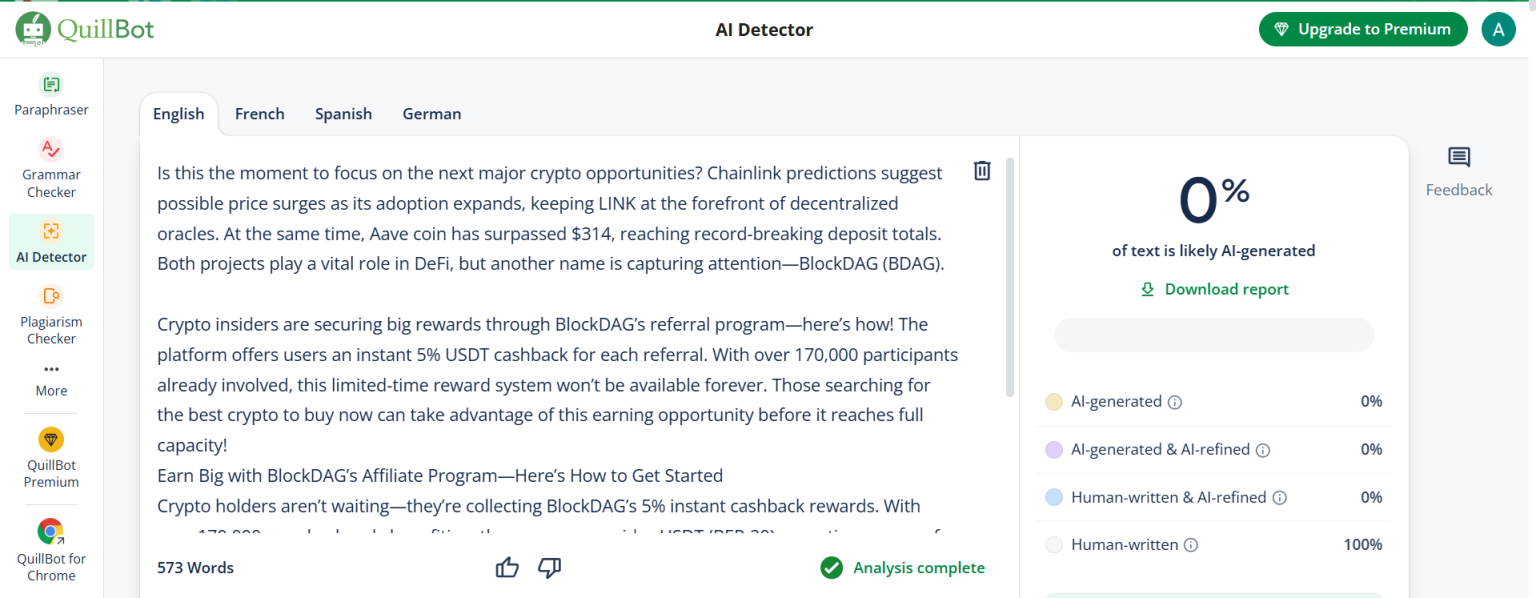Select the German language tab
The image size is (1536, 598).
(x=432, y=114)
